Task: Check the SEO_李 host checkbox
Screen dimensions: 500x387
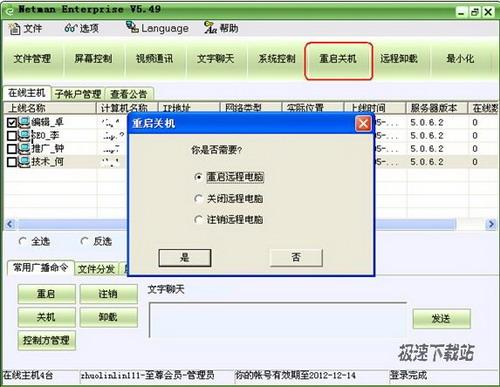Action: [x=12, y=136]
